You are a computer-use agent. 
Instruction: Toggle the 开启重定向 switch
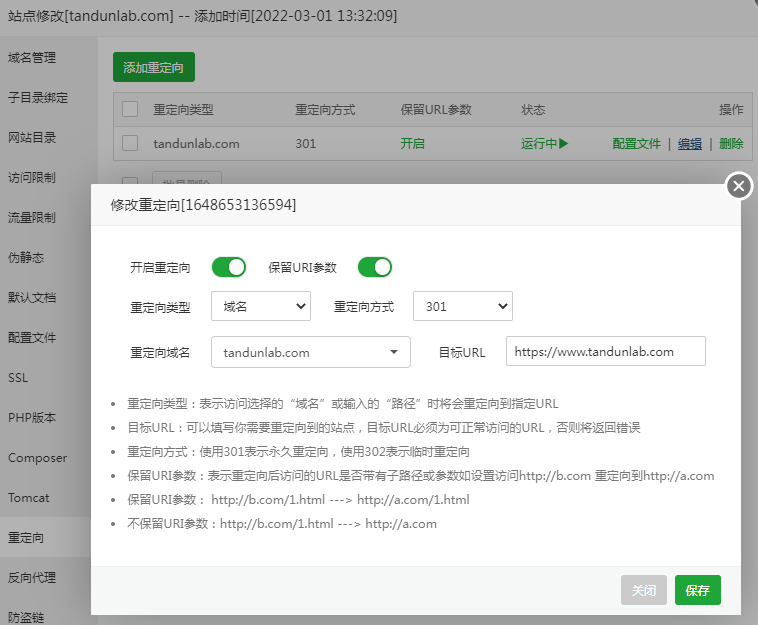tap(229, 267)
